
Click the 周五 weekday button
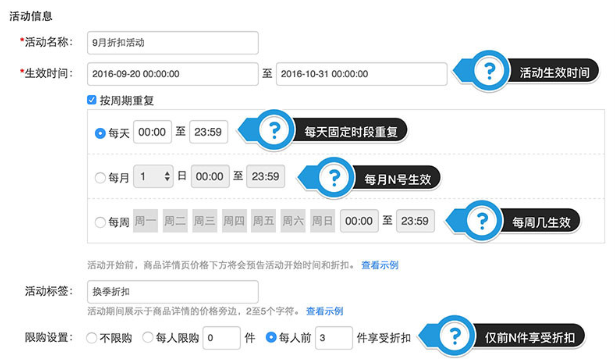263,221
